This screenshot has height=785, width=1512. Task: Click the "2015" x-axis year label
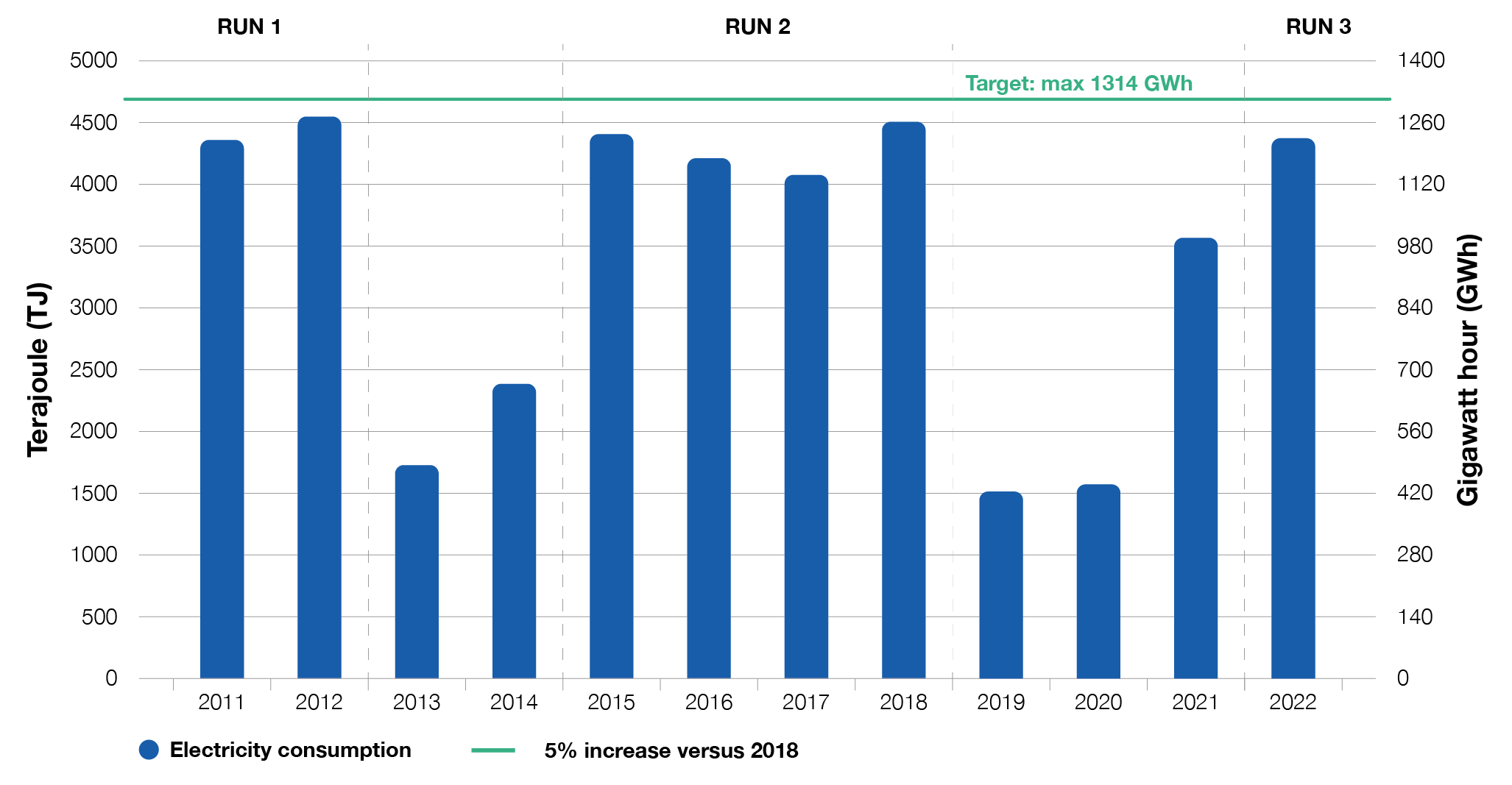coord(611,702)
